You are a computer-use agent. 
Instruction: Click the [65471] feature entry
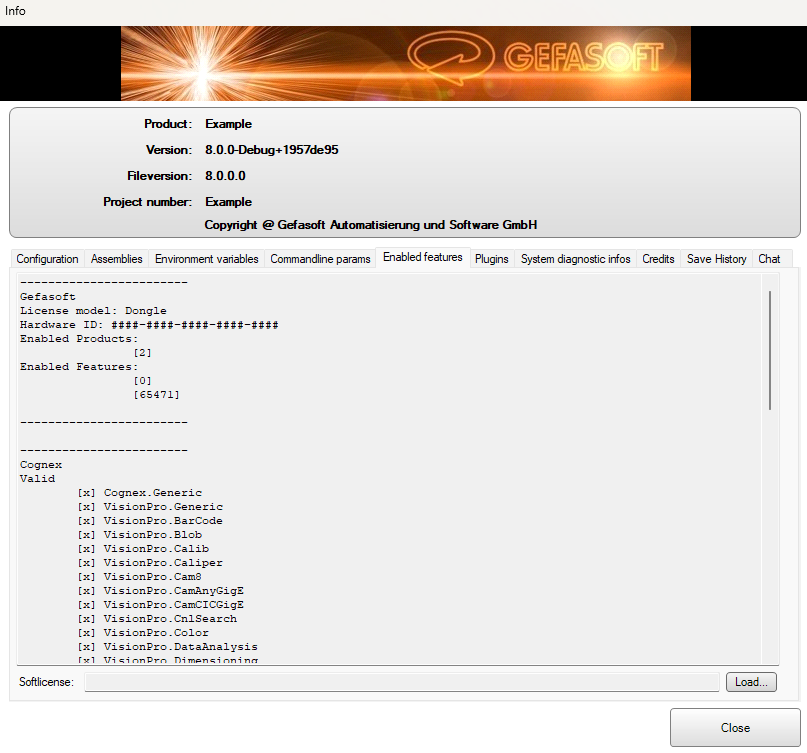tap(156, 395)
